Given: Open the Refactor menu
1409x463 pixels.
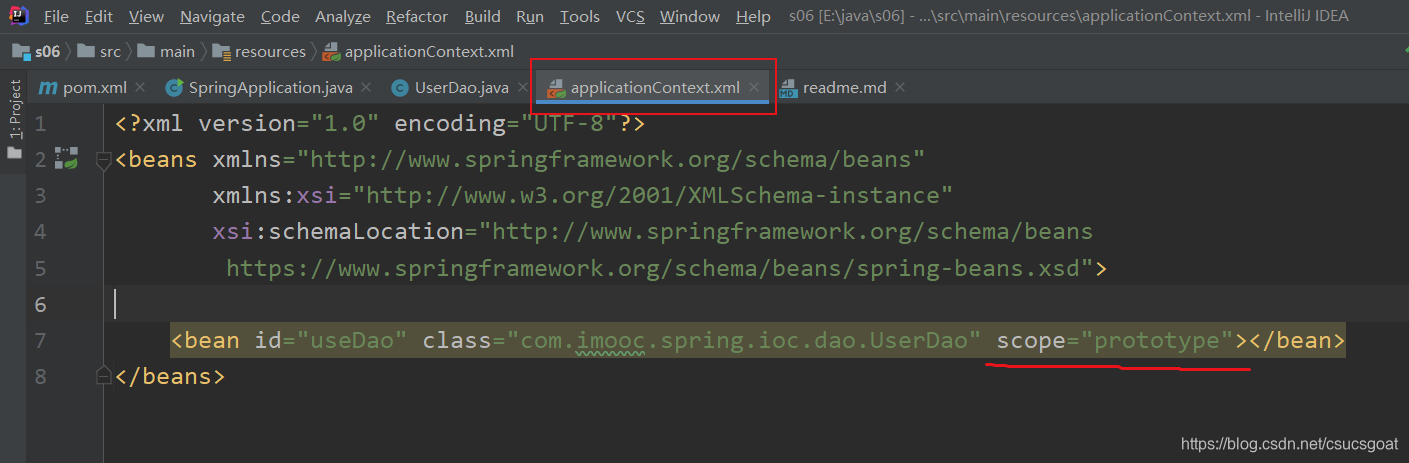Looking at the screenshot, I should pyautogui.click(x=417, y=16).
